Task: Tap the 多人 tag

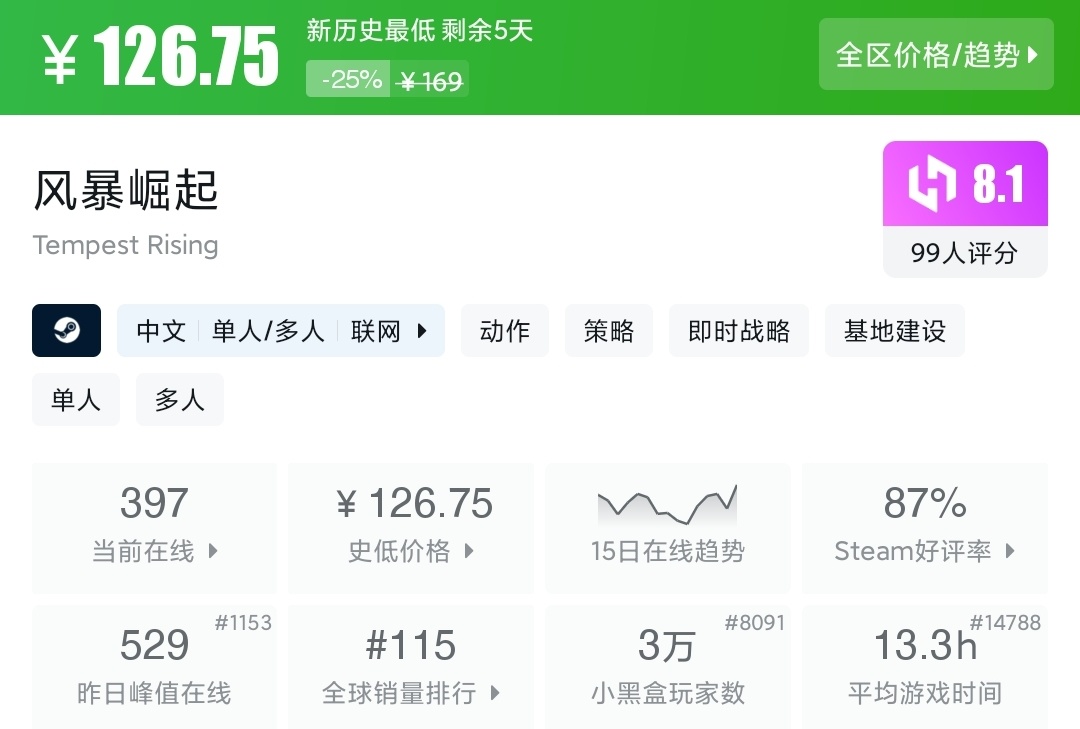Action: [180, 400]
